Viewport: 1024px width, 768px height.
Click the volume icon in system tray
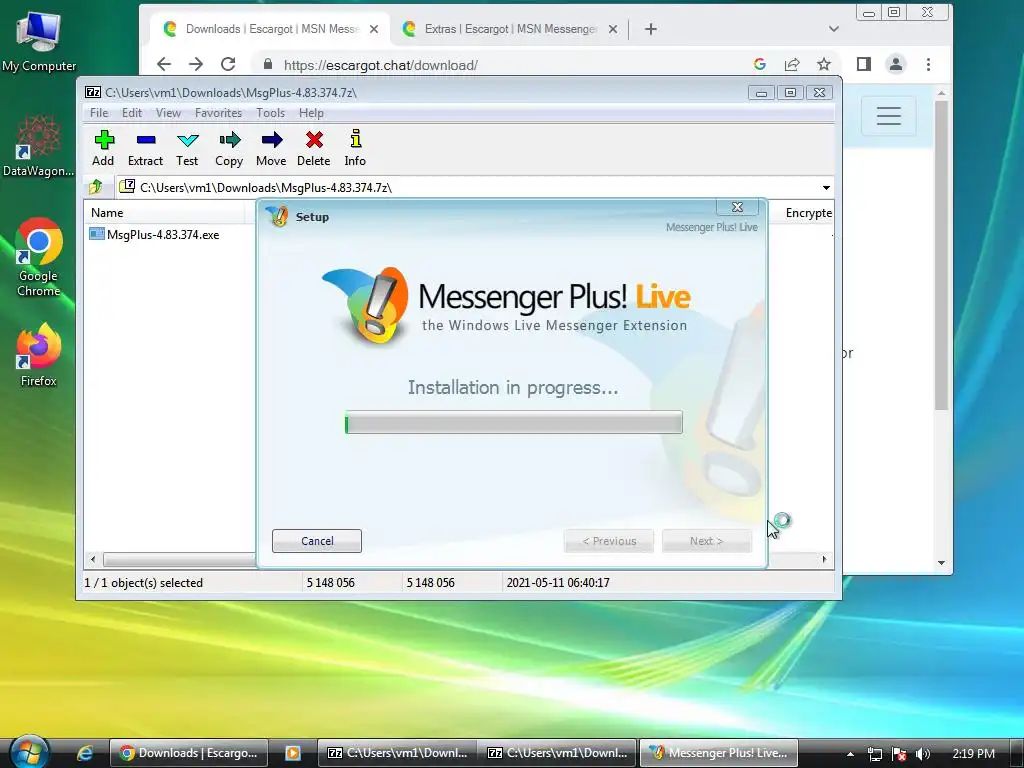tap(923, 754)
